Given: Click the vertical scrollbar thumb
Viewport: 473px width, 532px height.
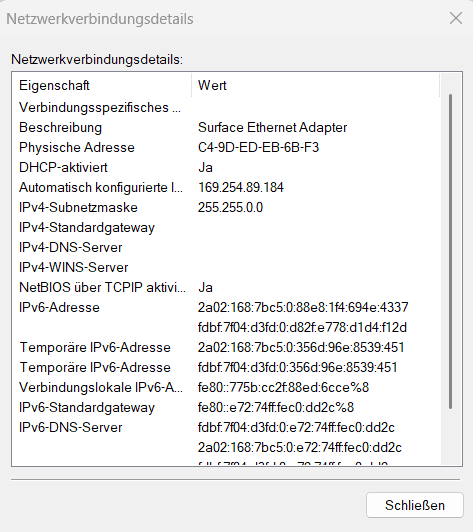Looking at the screenshot, I should (x=451, y=251).
